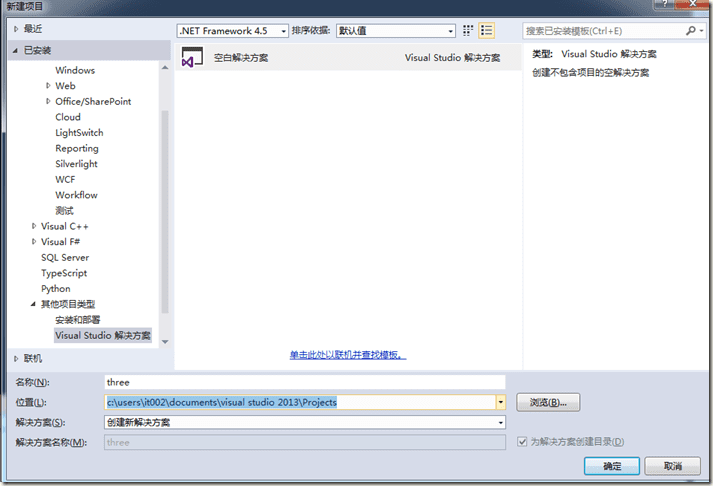Expand the 最近 (Recent) section
This screenshot has height=486, width=713.
point(16,29)
